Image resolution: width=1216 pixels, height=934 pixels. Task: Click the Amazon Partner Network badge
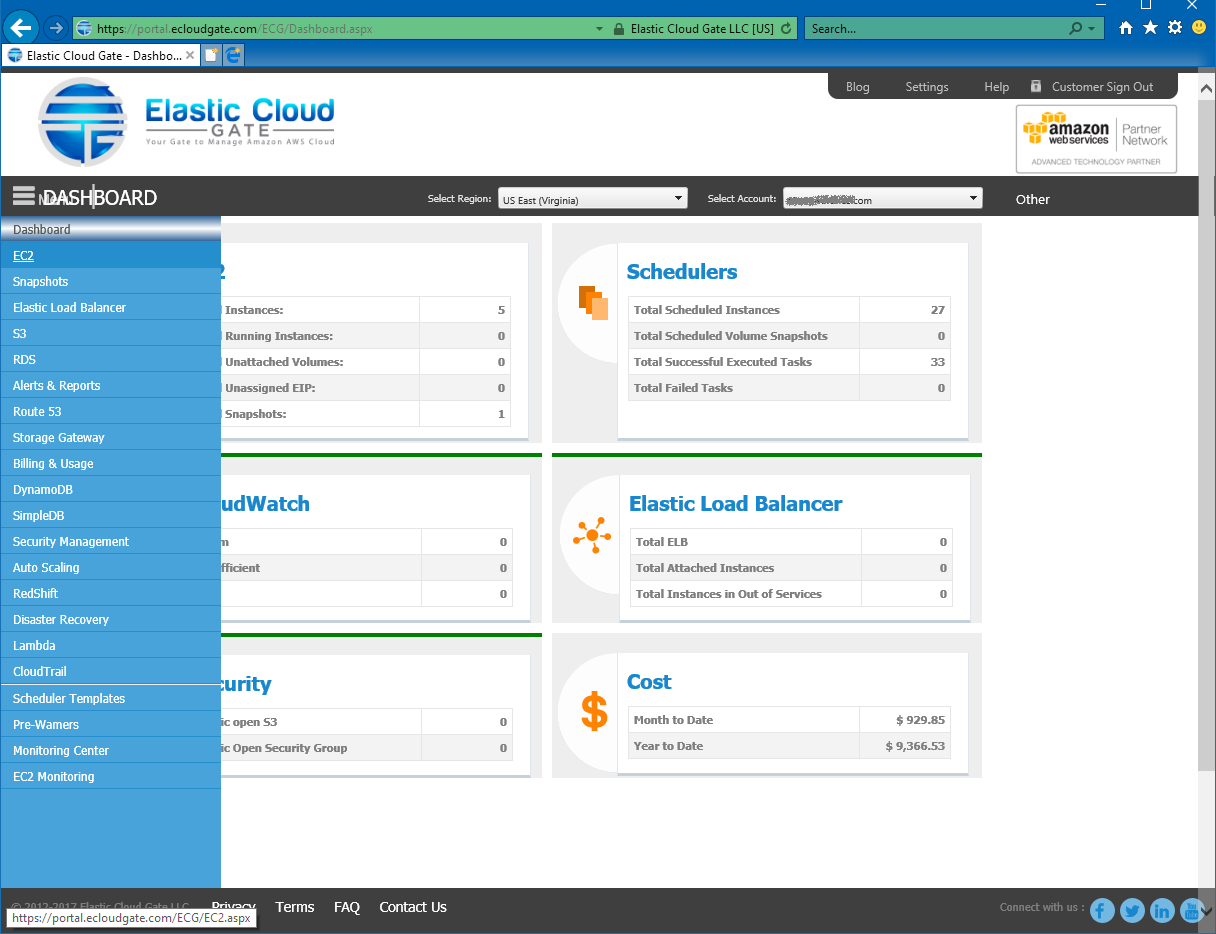point(1096,139)
